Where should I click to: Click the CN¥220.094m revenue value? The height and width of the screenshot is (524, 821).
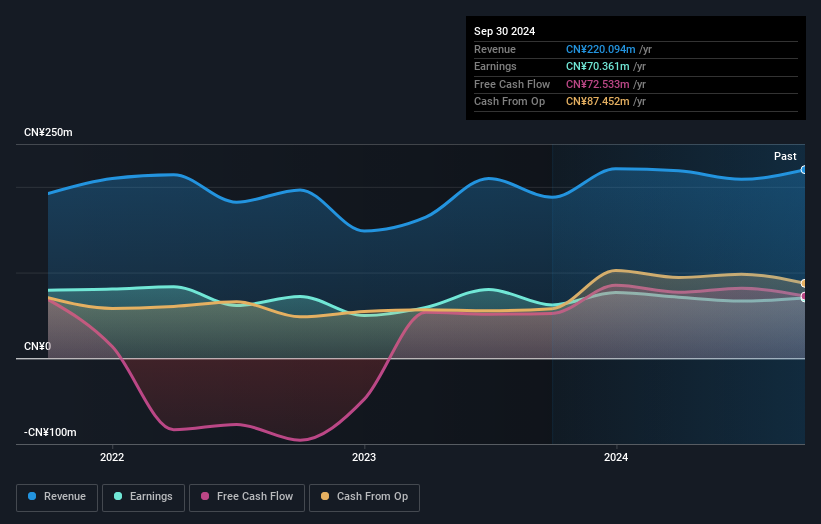coord(601,49)
